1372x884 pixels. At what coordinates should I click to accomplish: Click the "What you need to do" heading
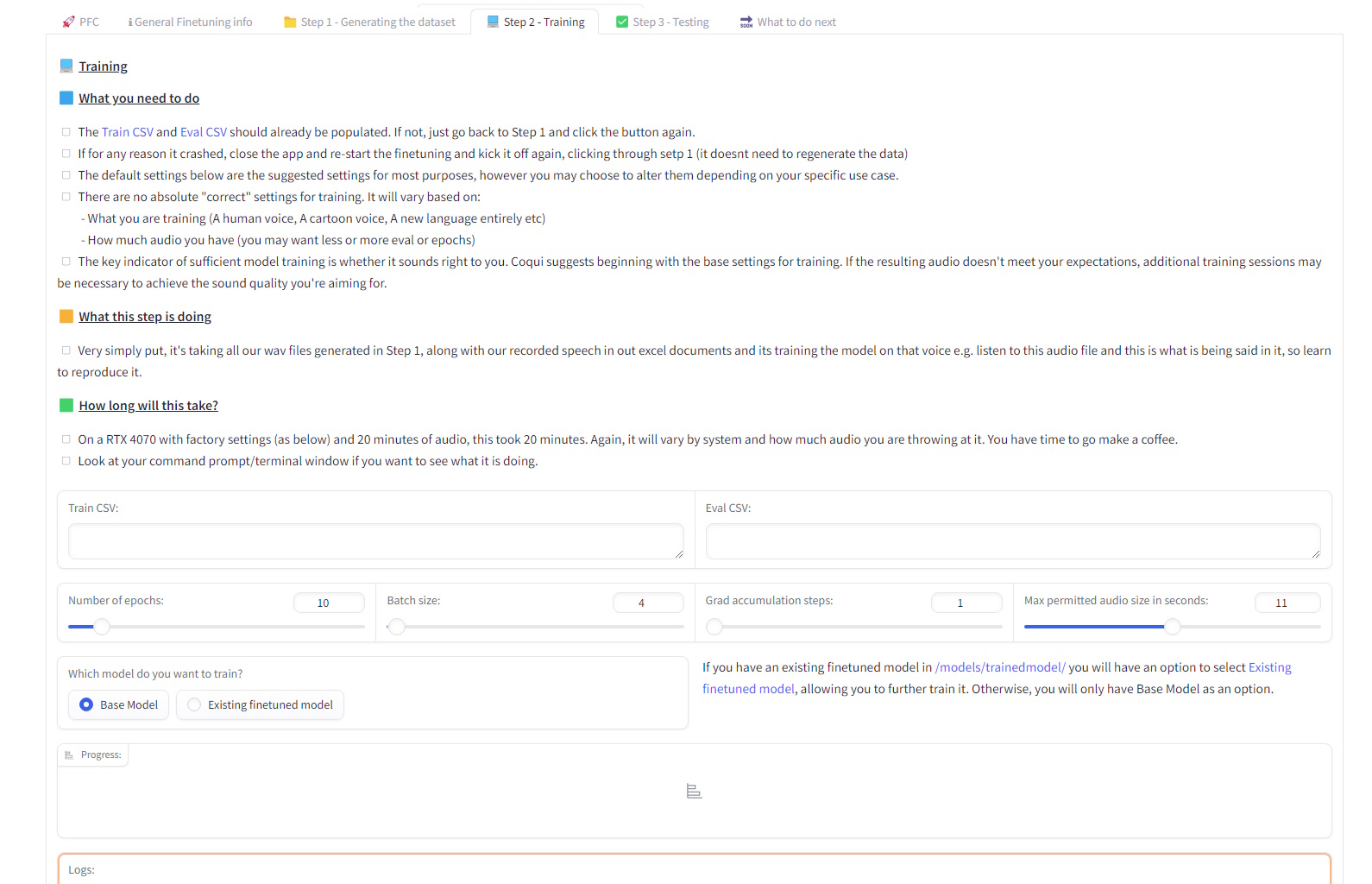coord(139,98)
